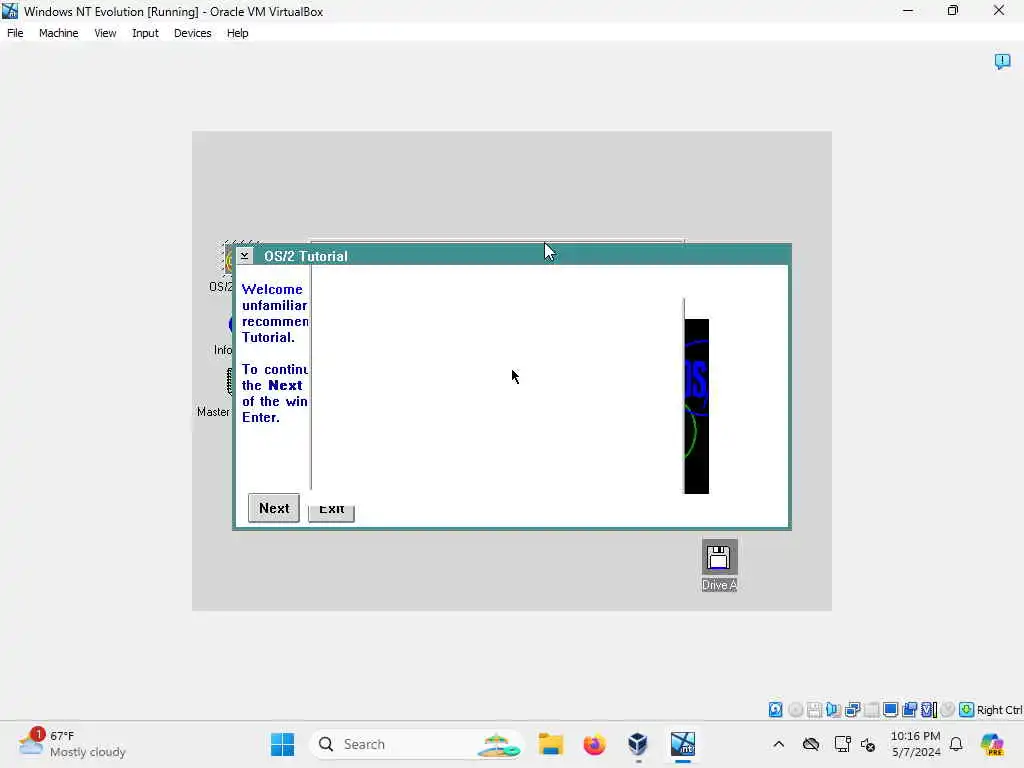Image resolution: width=1024 pixels, height=768 pixels.
Task: Click the floppy drive status icon
Action: click(814, 710)
